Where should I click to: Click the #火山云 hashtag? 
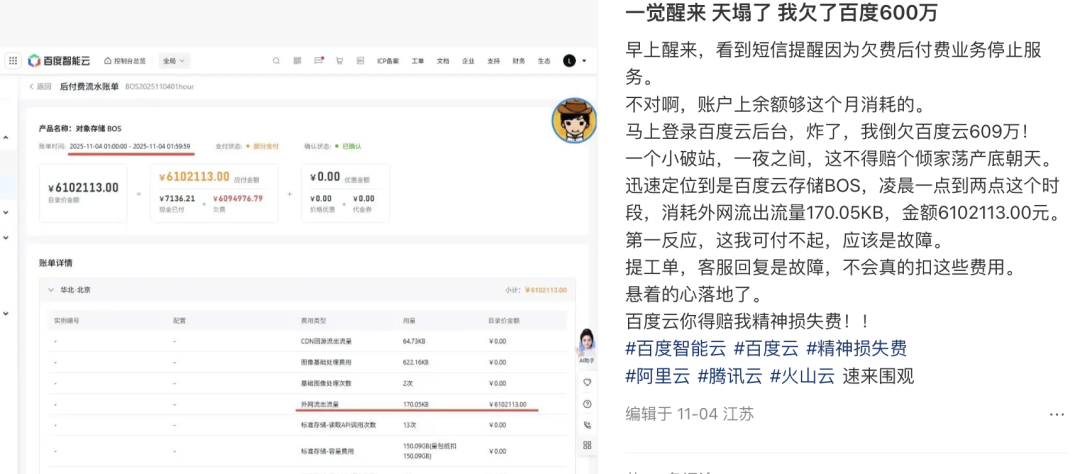click(801, 376)
